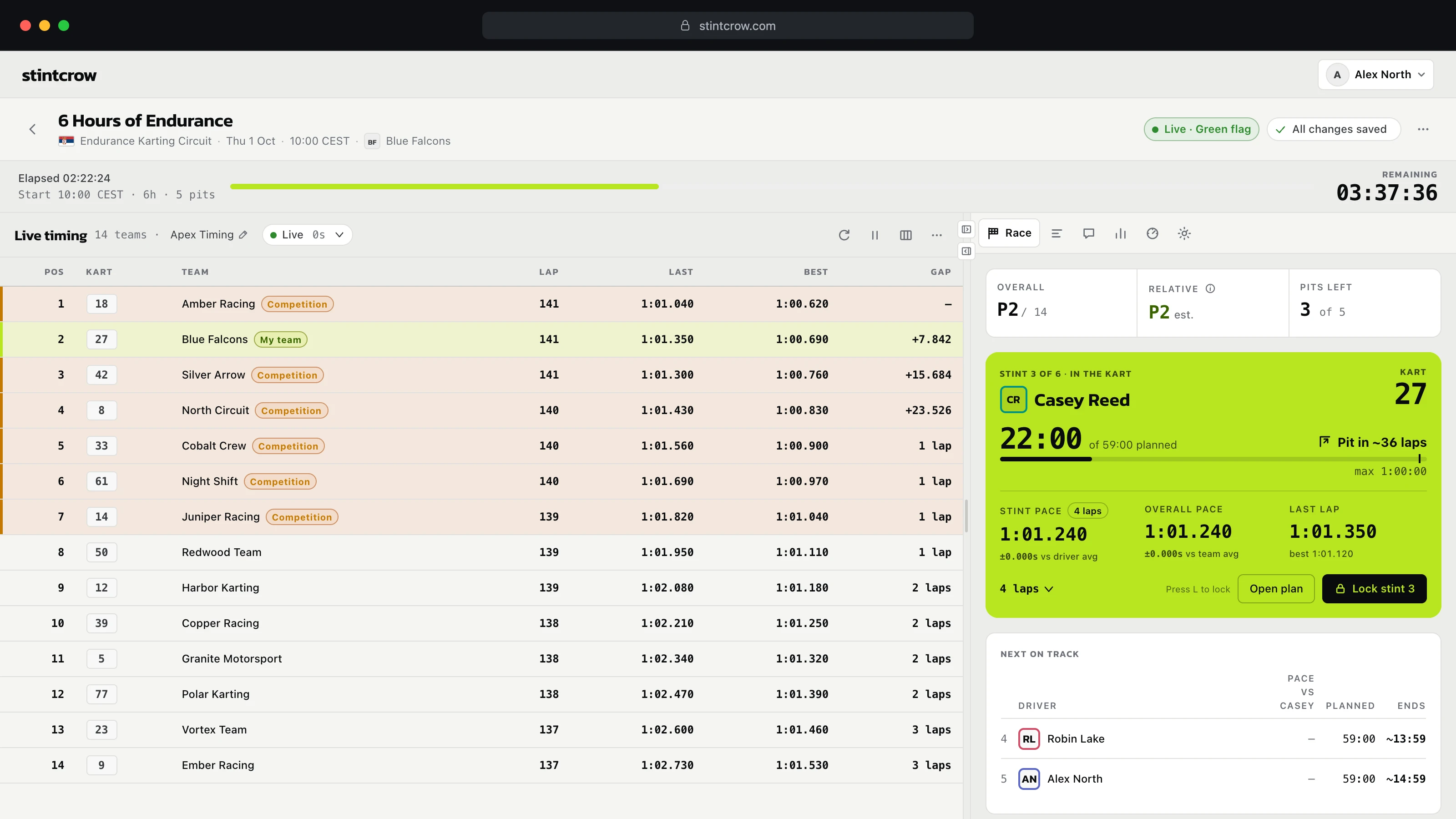Open the Live 0s delay dropdown
This screenshot has width=1456, height=819.
click(307, 235)
